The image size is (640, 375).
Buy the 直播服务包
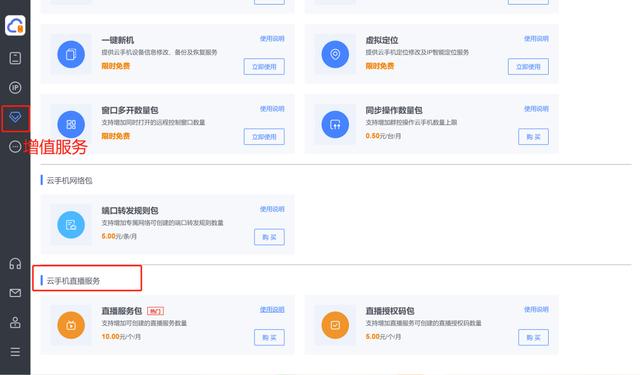(269, 337)
